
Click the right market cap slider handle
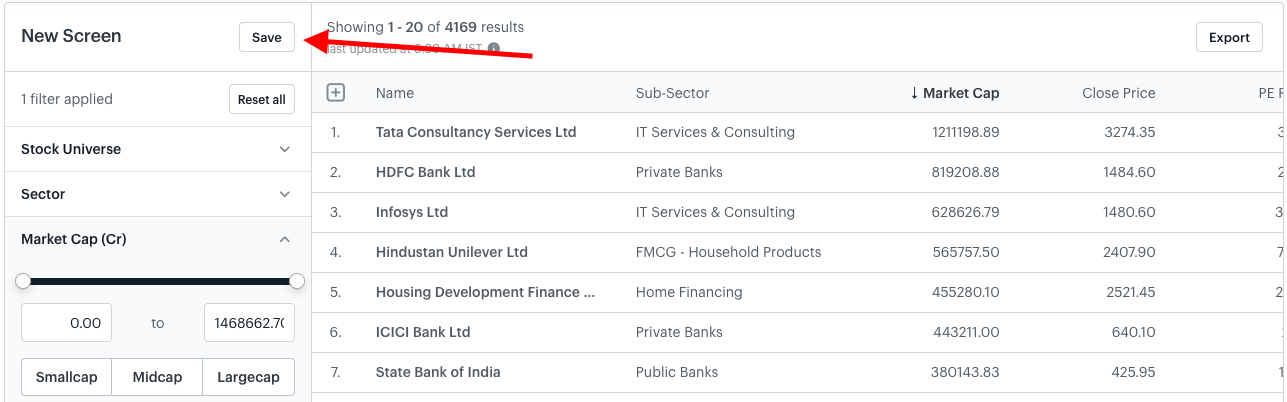[x=296, y=281]
